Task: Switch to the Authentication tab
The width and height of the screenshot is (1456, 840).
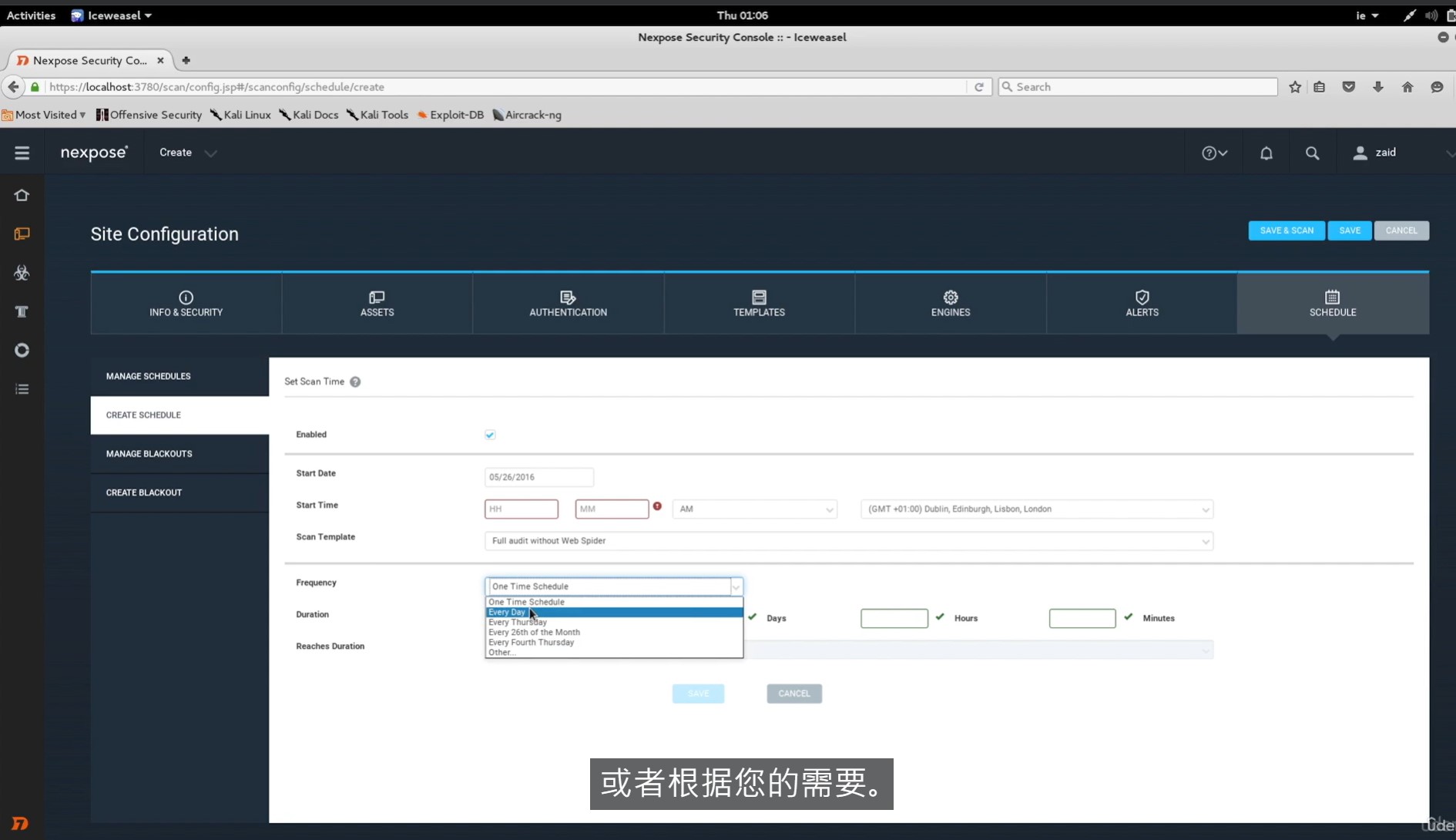Action: [x=568, y=304]
